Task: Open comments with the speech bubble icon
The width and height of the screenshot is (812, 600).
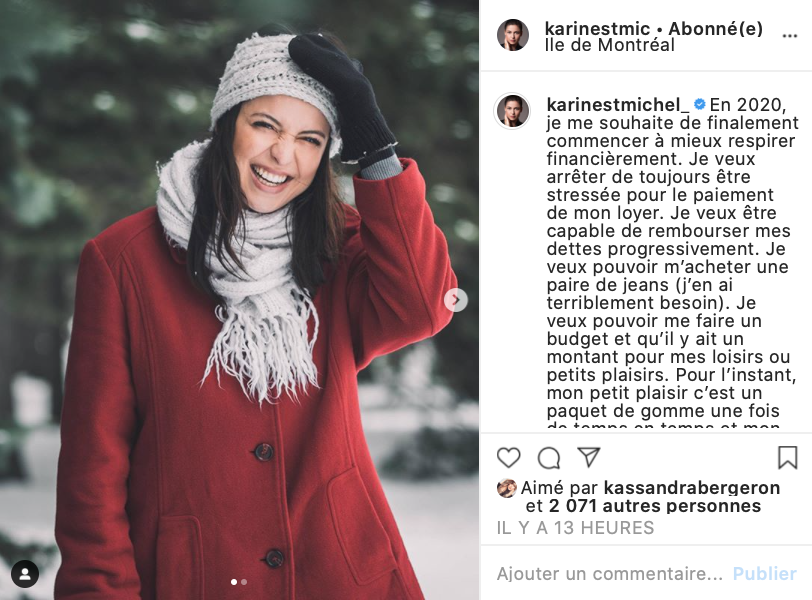Action: [x=548, y=458]
